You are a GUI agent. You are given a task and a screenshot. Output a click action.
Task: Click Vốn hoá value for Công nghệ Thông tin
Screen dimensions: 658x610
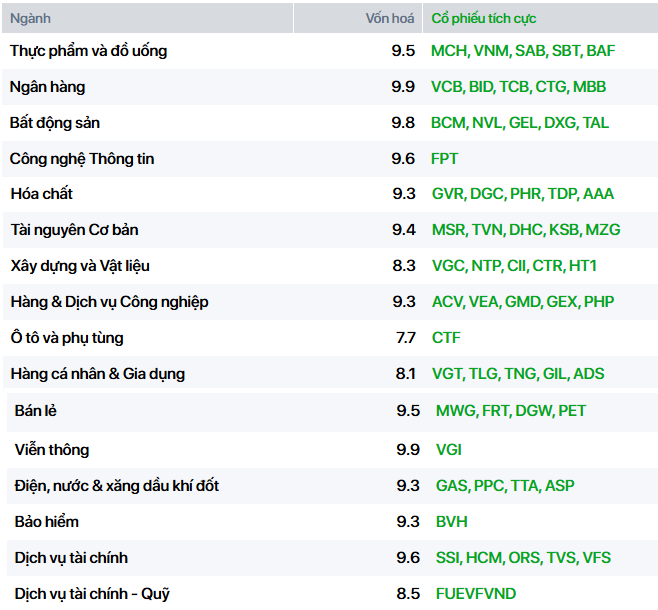403,159
